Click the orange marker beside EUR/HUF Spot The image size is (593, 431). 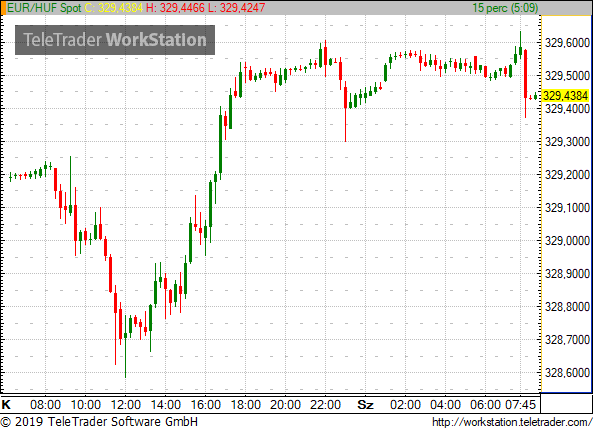point(3,8)
